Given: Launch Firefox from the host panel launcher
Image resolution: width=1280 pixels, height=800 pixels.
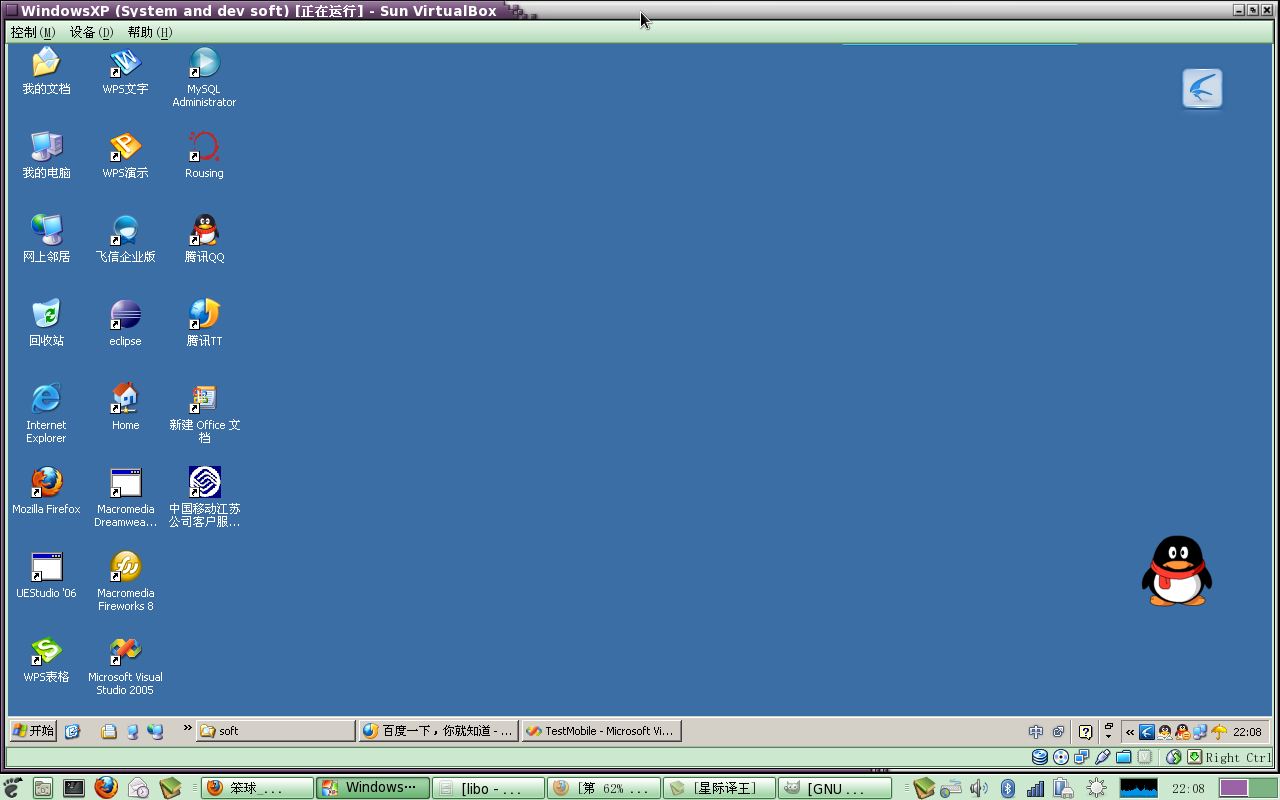Looking at the screenshot, I should 106,788.
